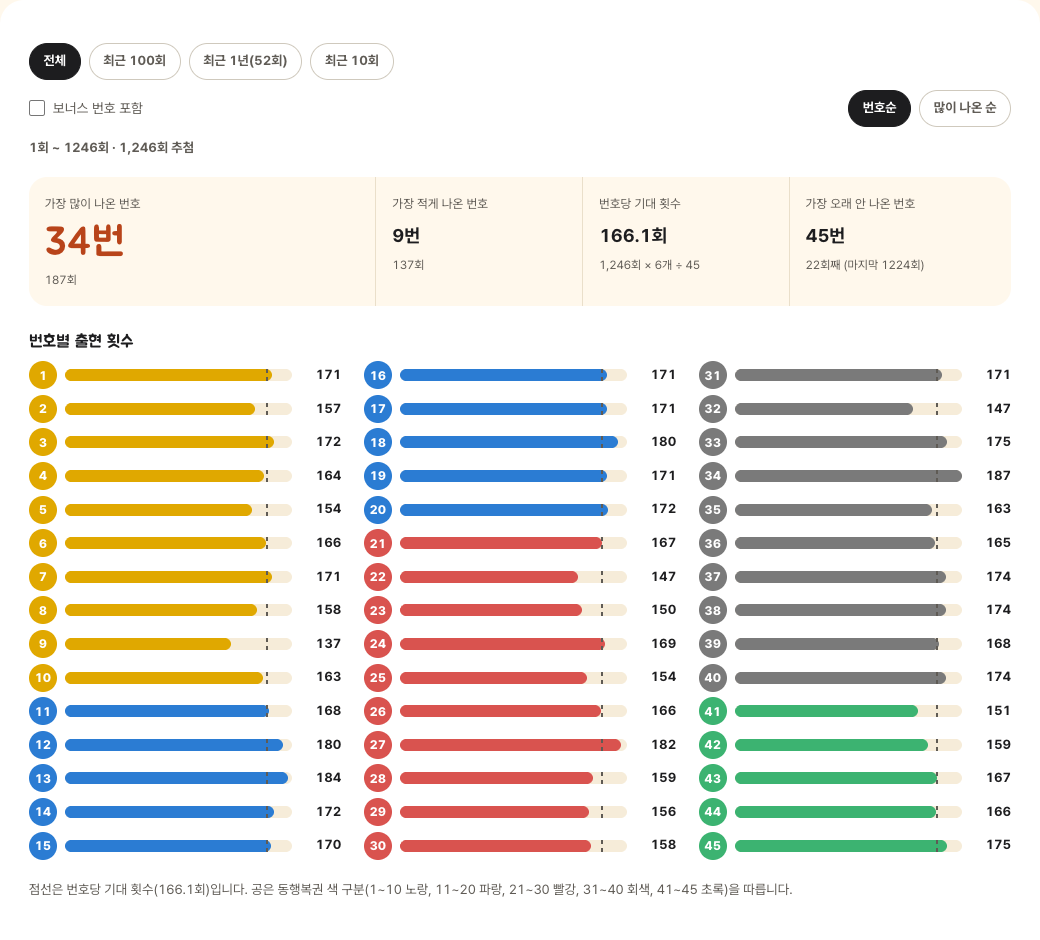Select the 전체 filter tab
Viewport: 1040px width, 940px height.
pyautogui.click(x=54, y=61)
